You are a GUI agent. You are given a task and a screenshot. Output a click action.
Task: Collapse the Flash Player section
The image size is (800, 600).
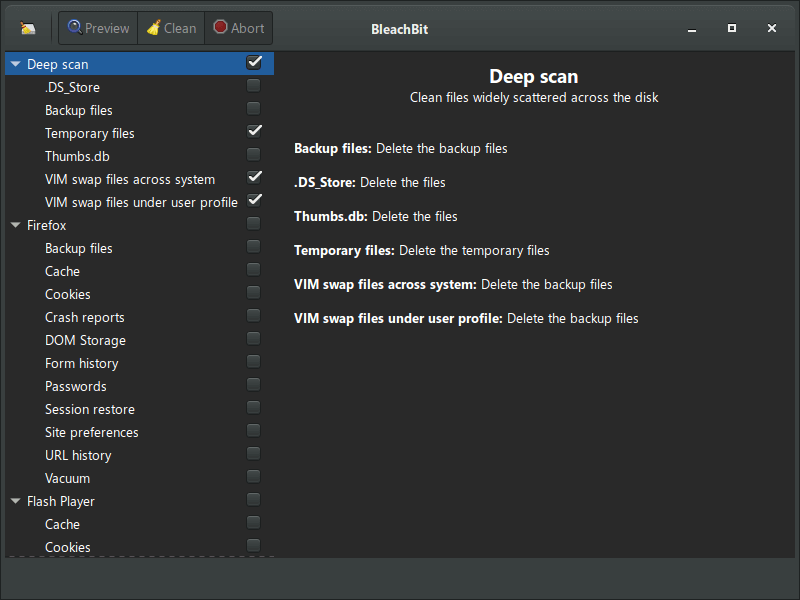point(14,500)
